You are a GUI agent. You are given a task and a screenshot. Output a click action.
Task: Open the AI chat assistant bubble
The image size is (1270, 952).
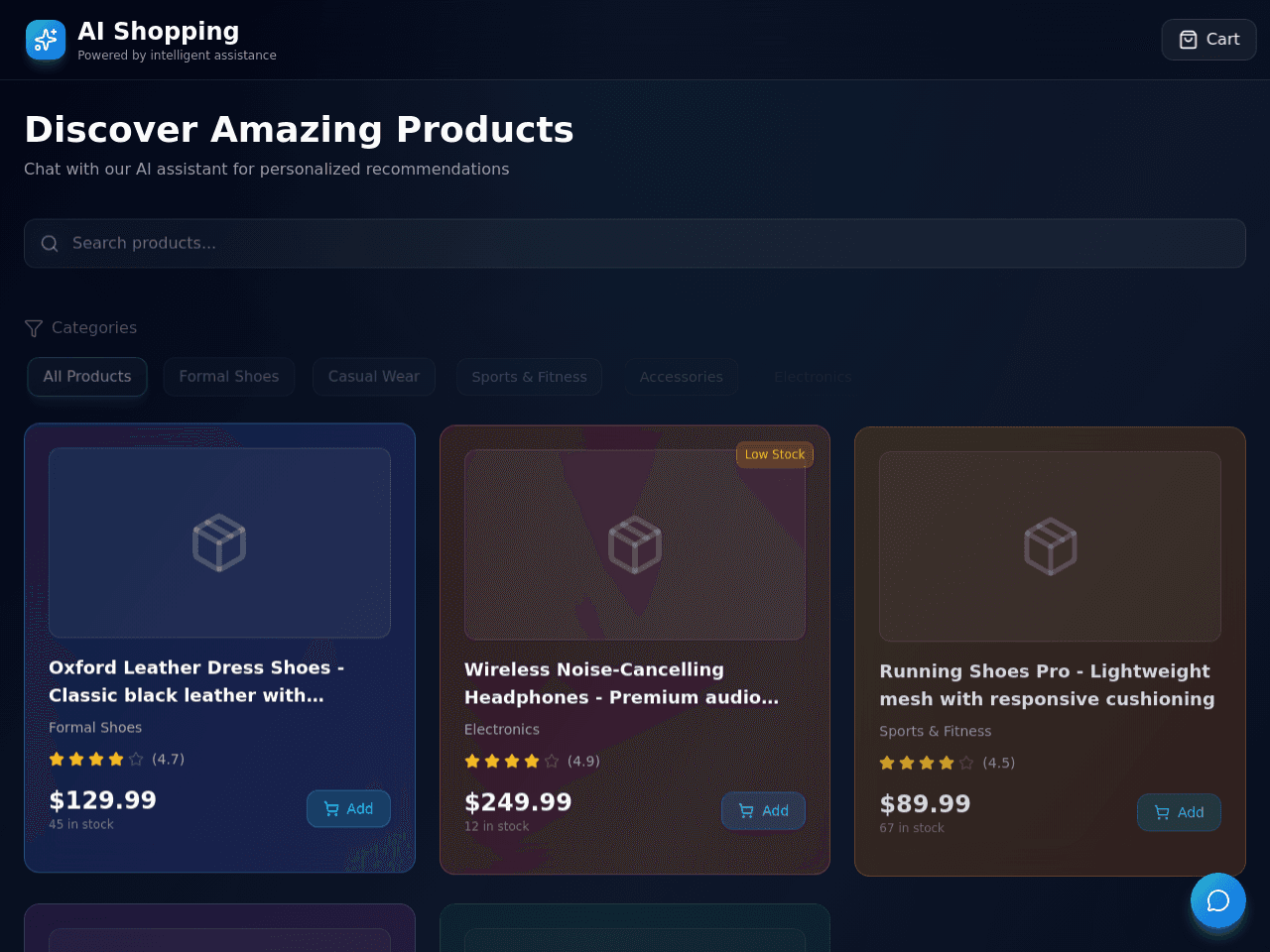[x=1218, y=900]
